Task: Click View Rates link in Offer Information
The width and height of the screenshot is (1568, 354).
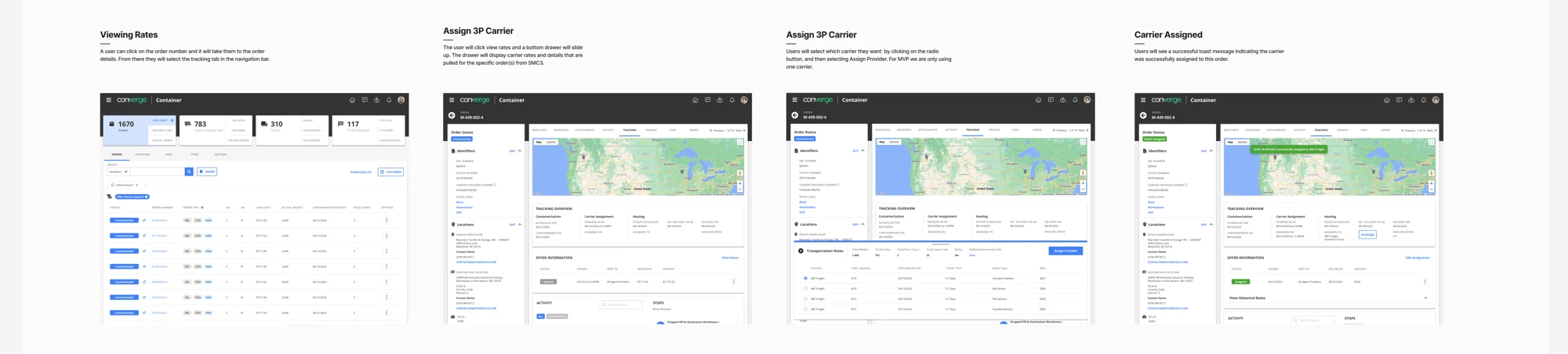Action: tap(730, 258)
